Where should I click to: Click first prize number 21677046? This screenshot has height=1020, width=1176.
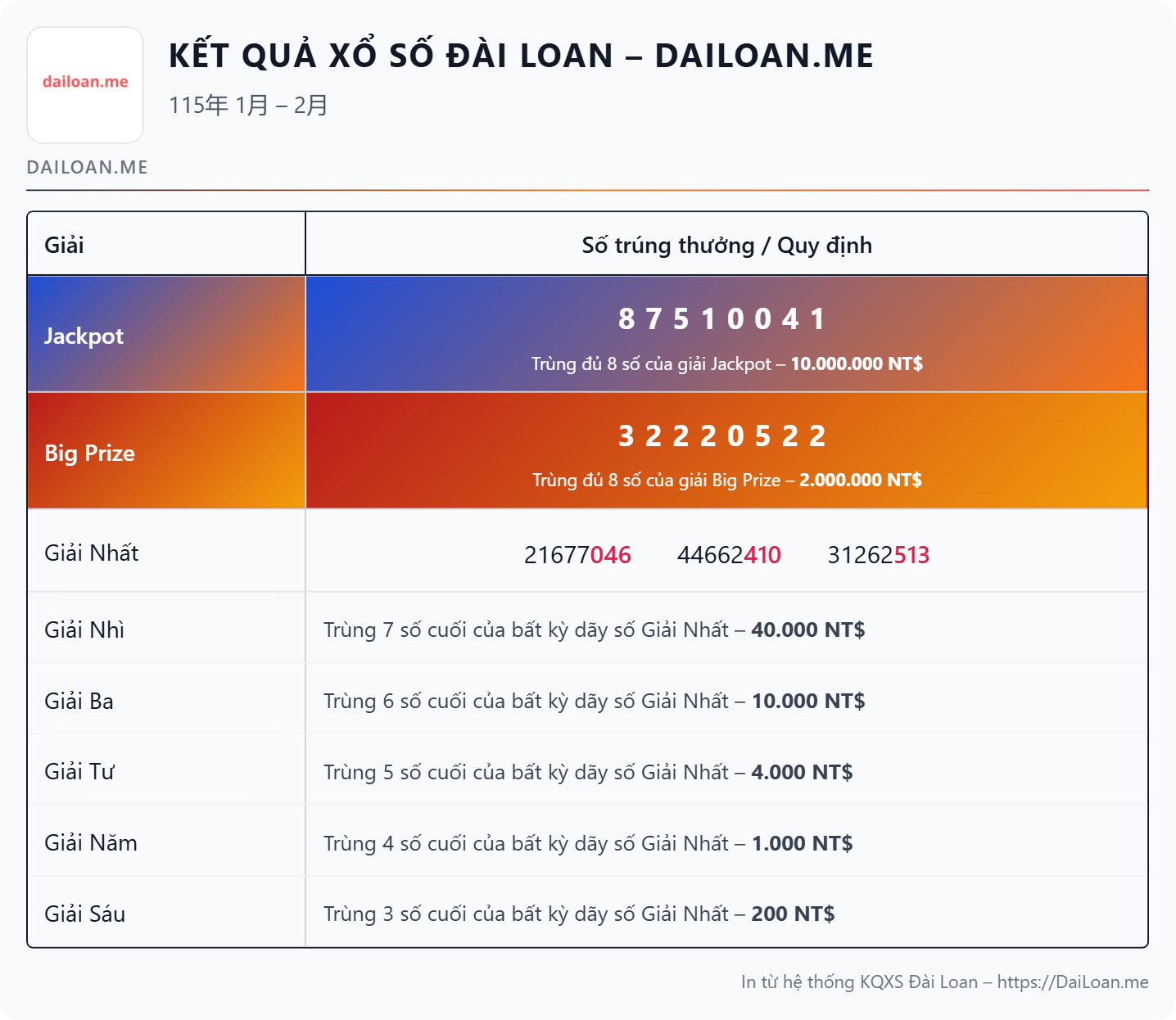pos(577,555)
